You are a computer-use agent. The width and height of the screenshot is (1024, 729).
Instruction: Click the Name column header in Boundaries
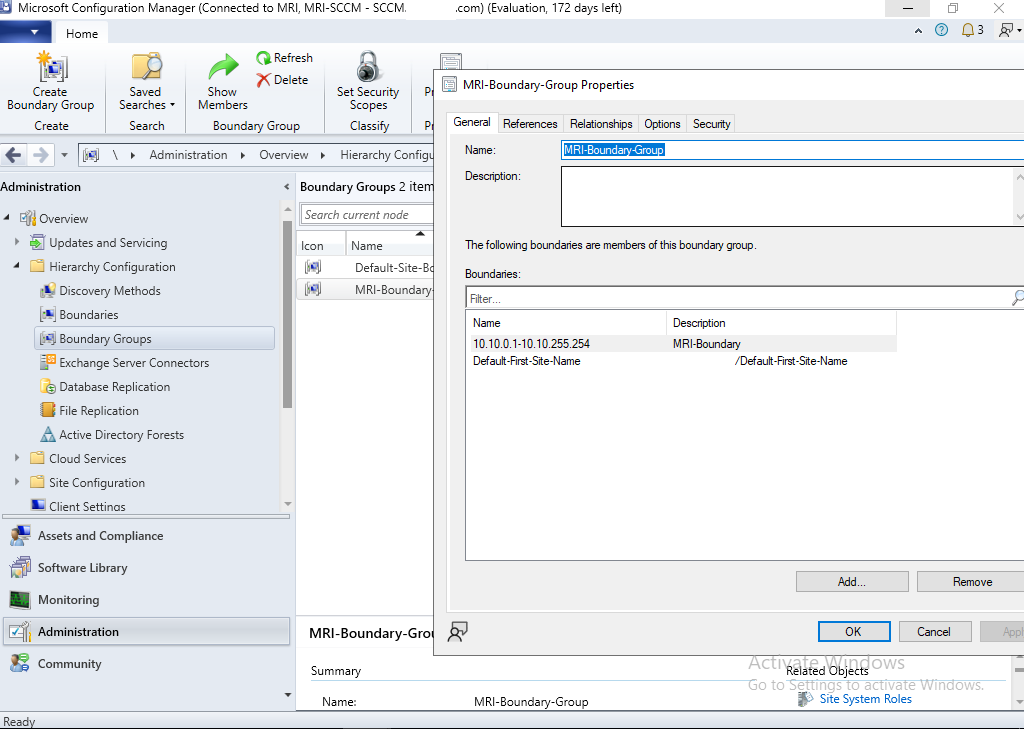pos(567,323)
